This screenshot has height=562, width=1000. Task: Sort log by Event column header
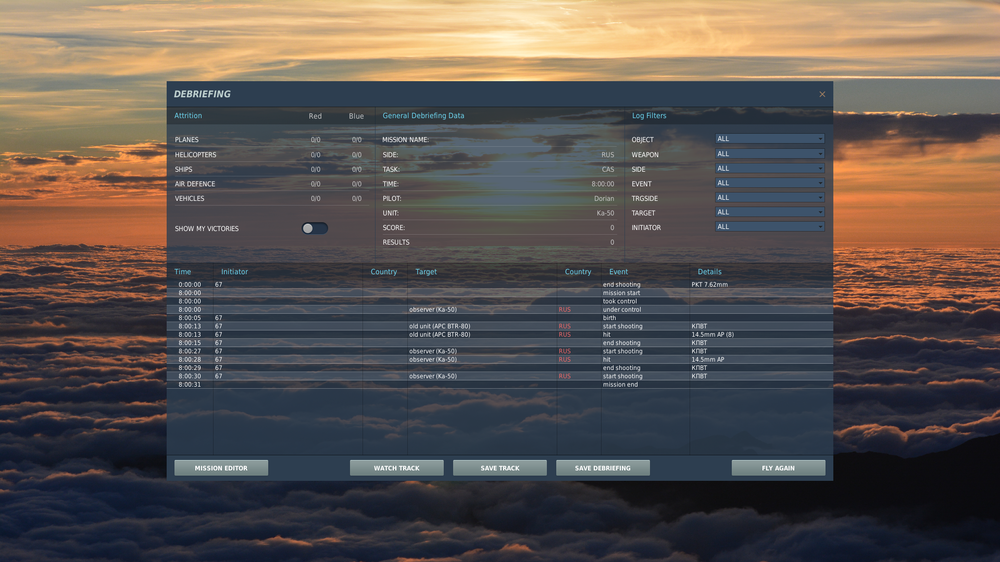618,272
